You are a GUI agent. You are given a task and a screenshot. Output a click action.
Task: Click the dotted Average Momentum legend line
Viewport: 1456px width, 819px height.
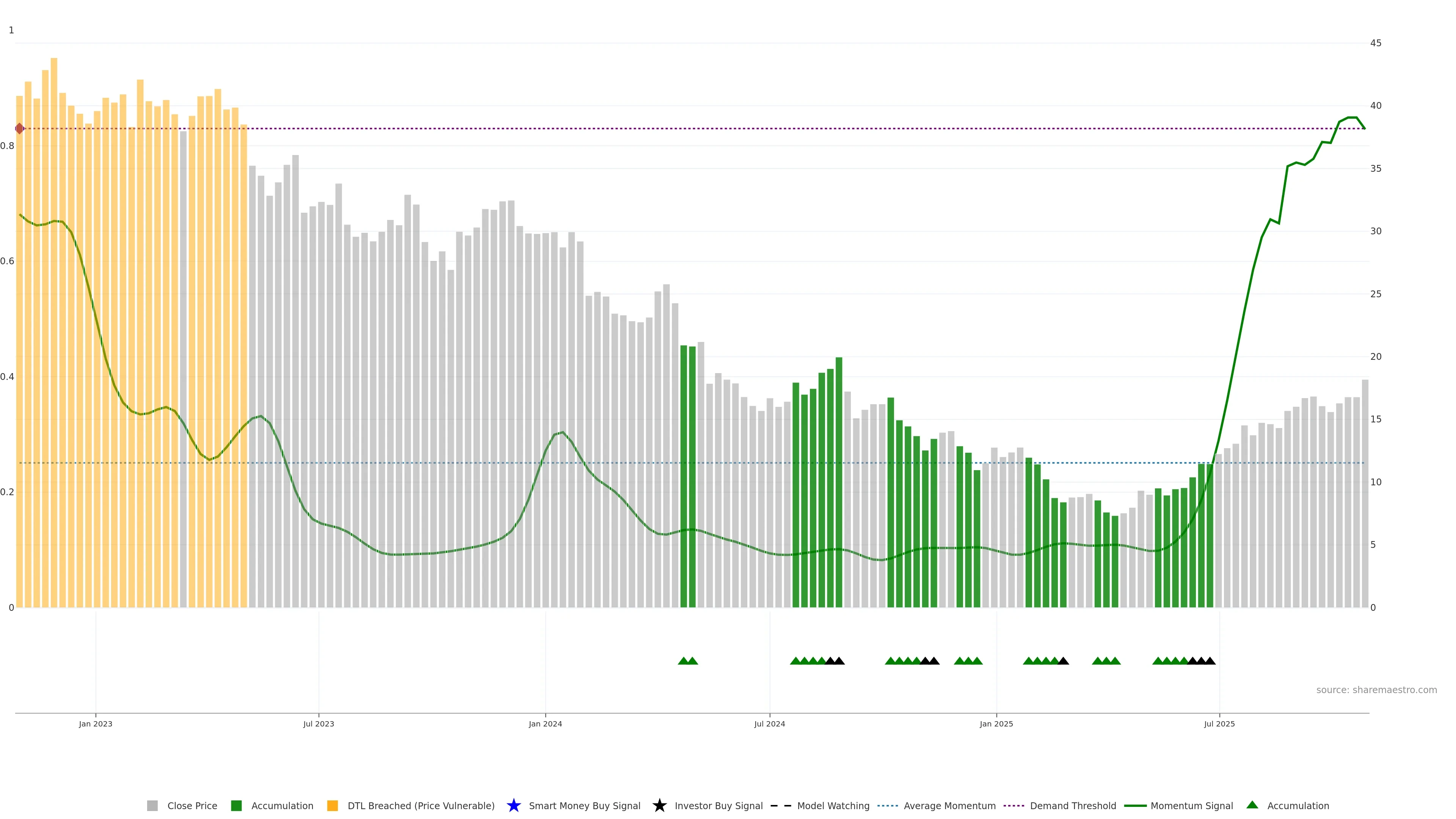pyautogui.click(x=887, y=805)
